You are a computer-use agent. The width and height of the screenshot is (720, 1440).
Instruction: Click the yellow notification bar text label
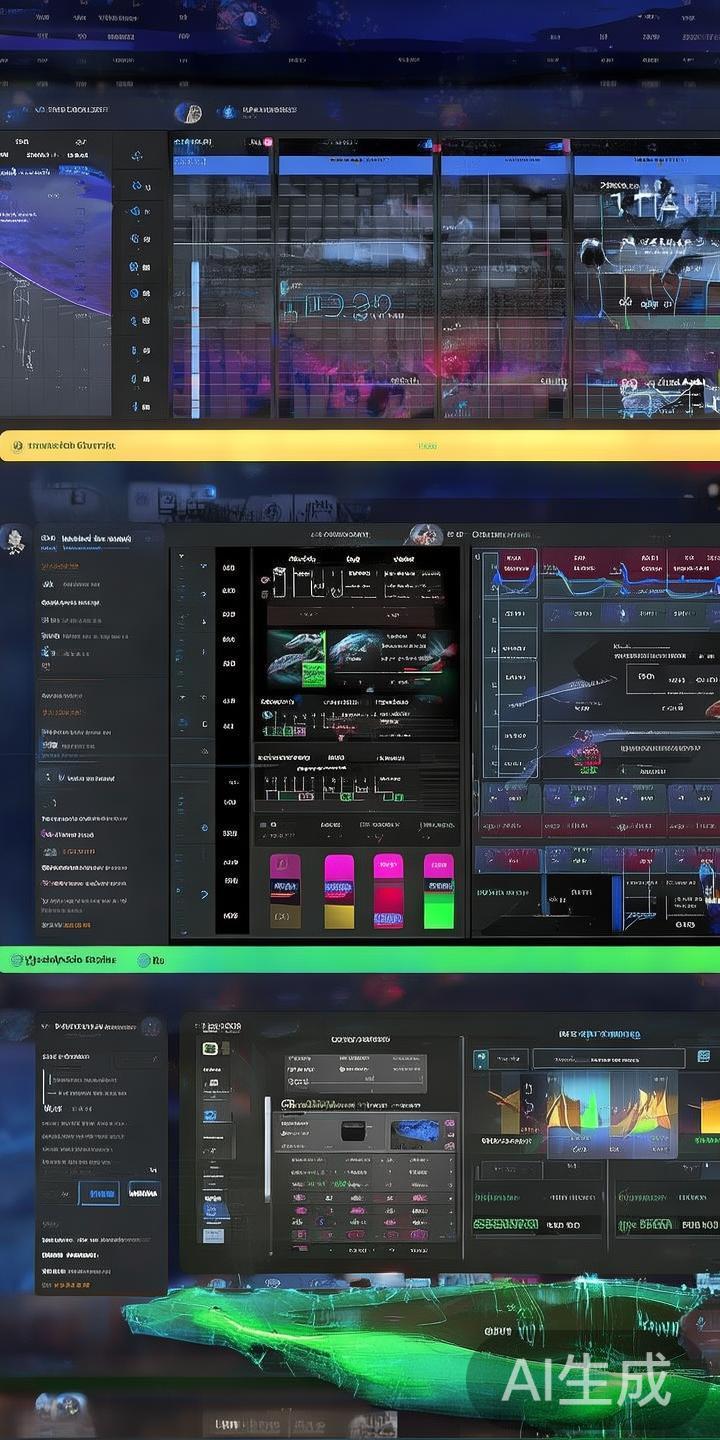point(72,446)
